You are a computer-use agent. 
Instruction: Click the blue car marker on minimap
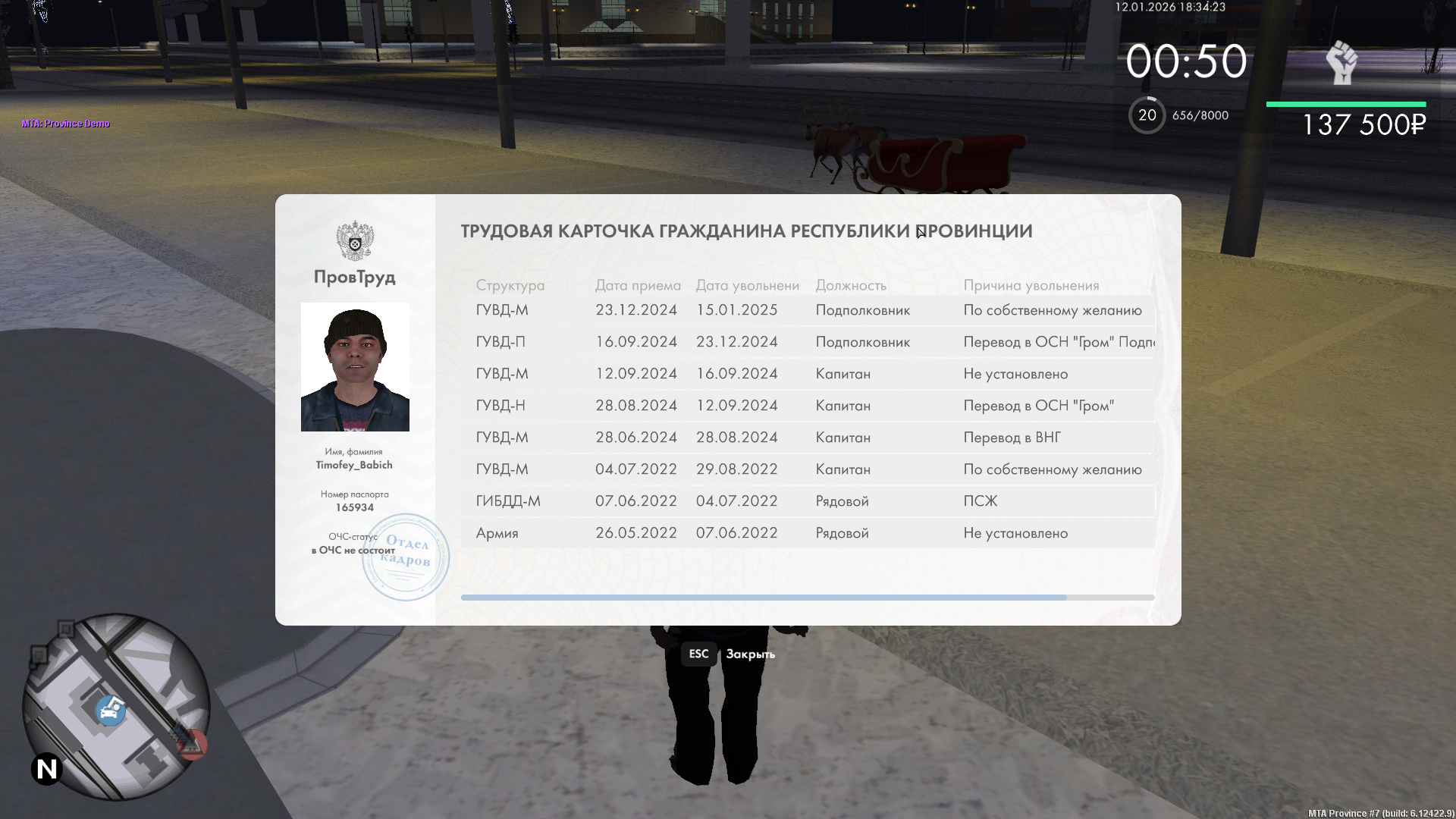click(111, 711)
